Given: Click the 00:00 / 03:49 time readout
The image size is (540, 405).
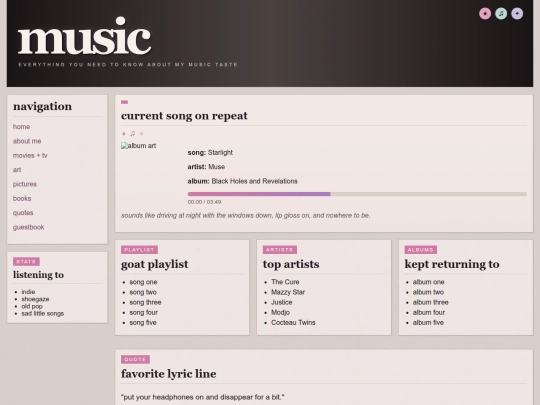Looking at the screenshot, I should (x=204, y=202).
